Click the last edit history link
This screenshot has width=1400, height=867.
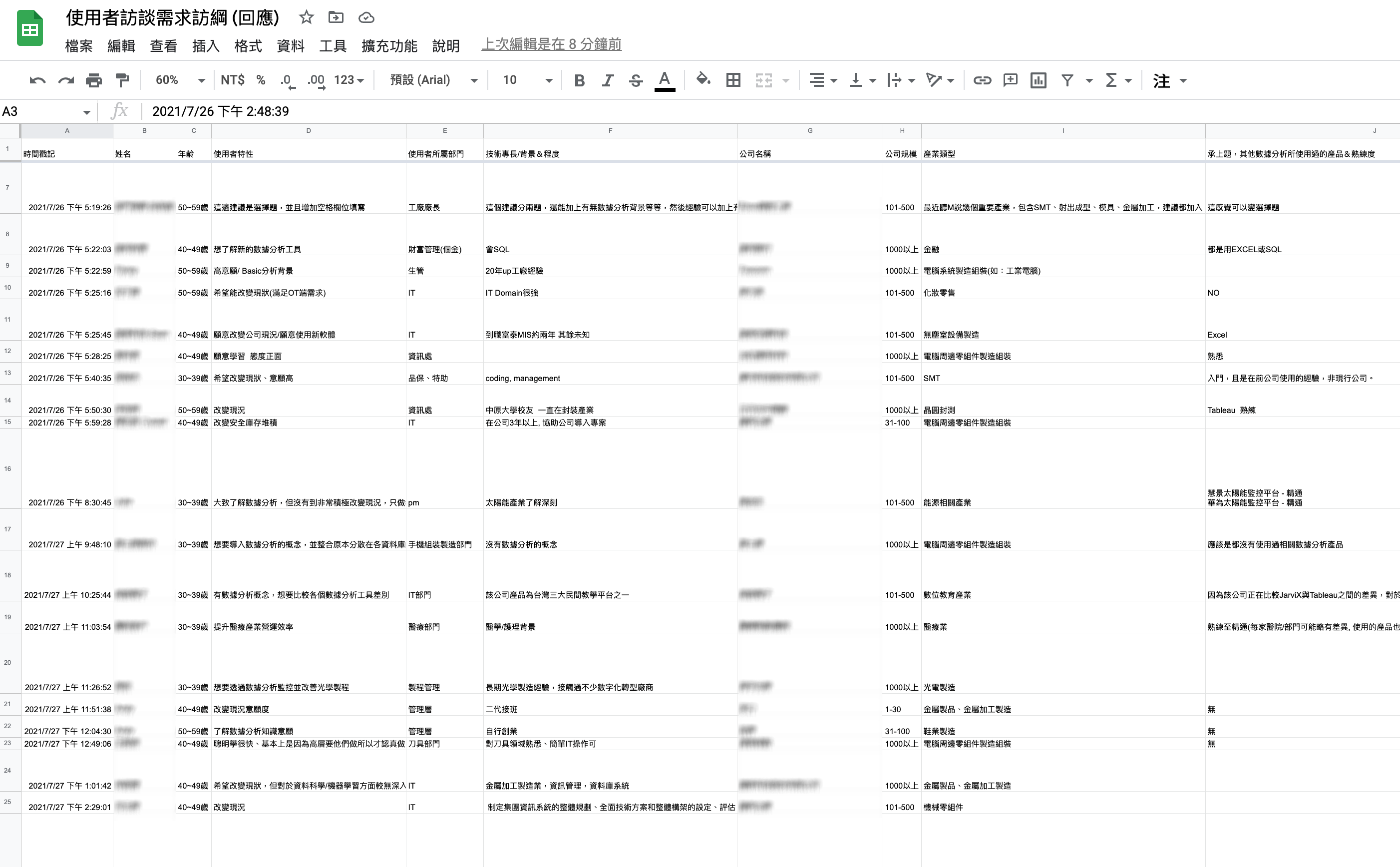[x=551, y=45]
